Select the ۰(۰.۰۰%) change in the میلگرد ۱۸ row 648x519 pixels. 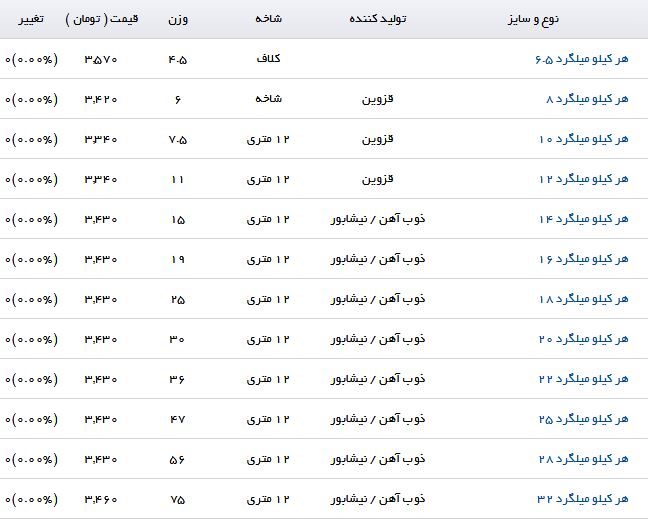pos(31,300)
